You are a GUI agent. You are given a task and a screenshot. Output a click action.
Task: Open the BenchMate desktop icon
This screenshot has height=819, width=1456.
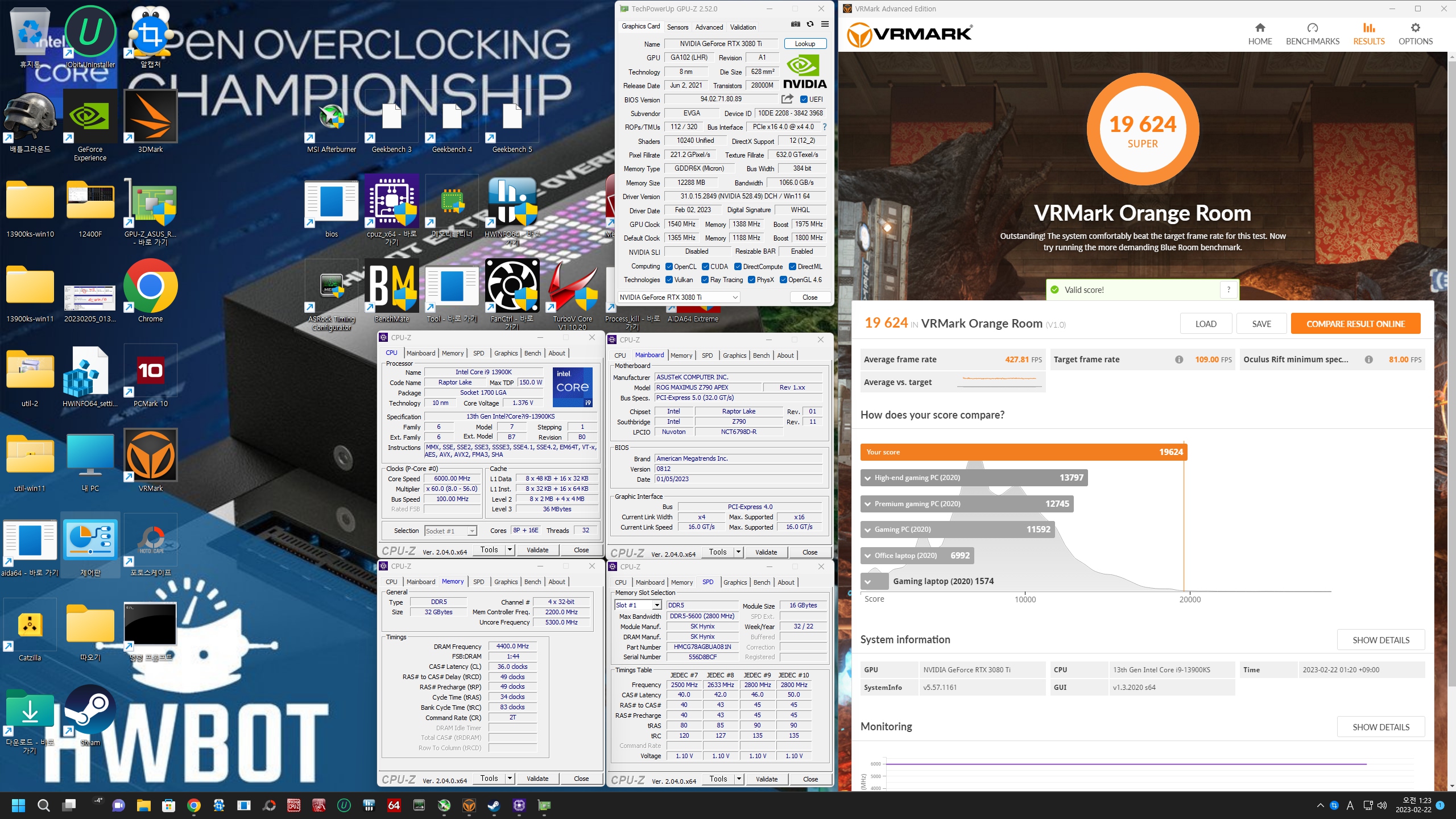[x=392, y=291]
